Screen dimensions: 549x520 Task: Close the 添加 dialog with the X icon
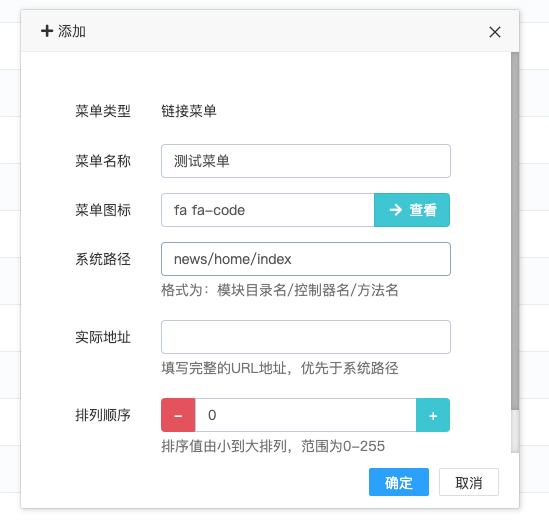(495, 32)
